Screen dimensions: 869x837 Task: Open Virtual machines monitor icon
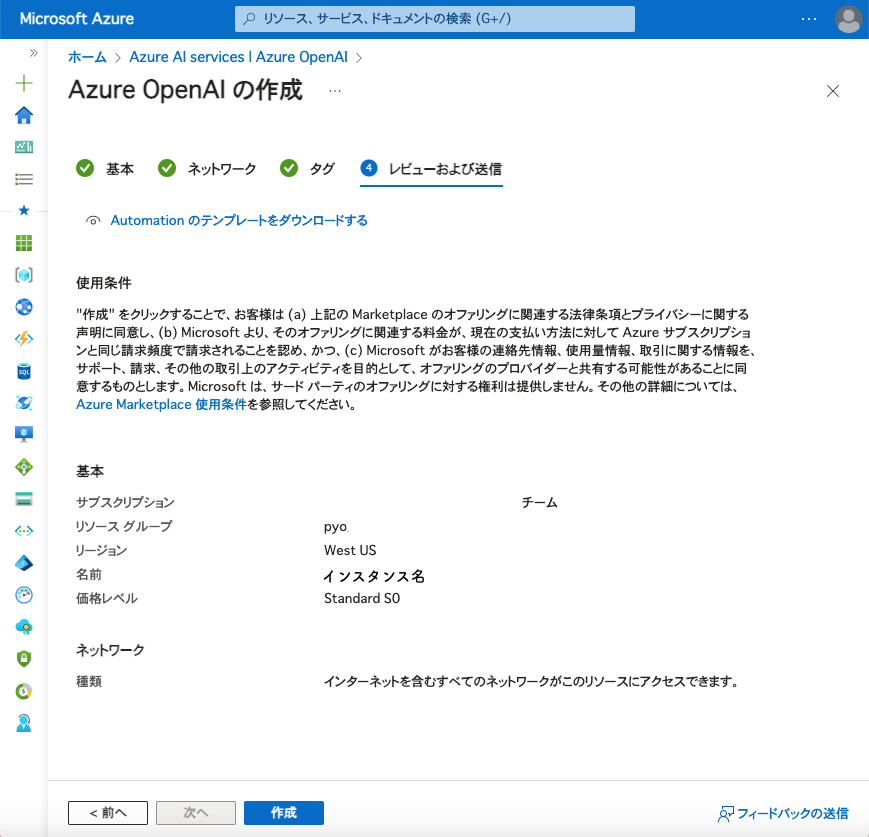pos(24,435)
